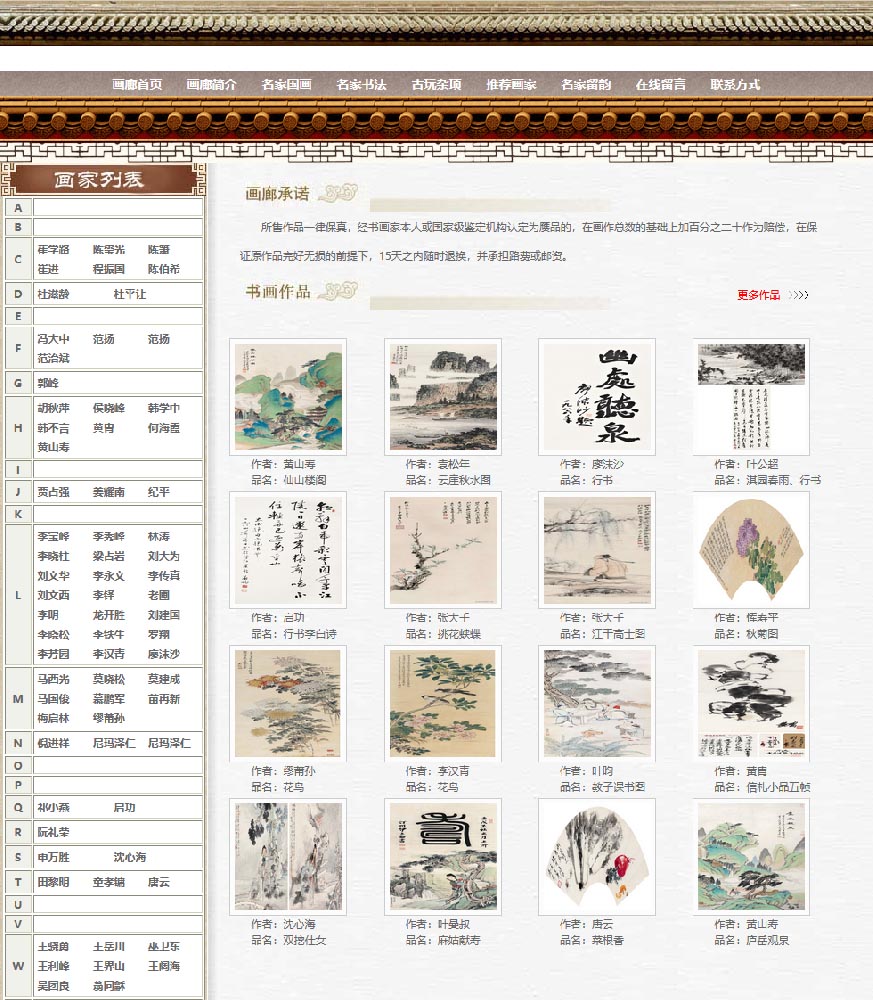Viewport: 873px width, 1000px height.
Task: Open painter 田黎明 from the T row
Action: point(54,882)
